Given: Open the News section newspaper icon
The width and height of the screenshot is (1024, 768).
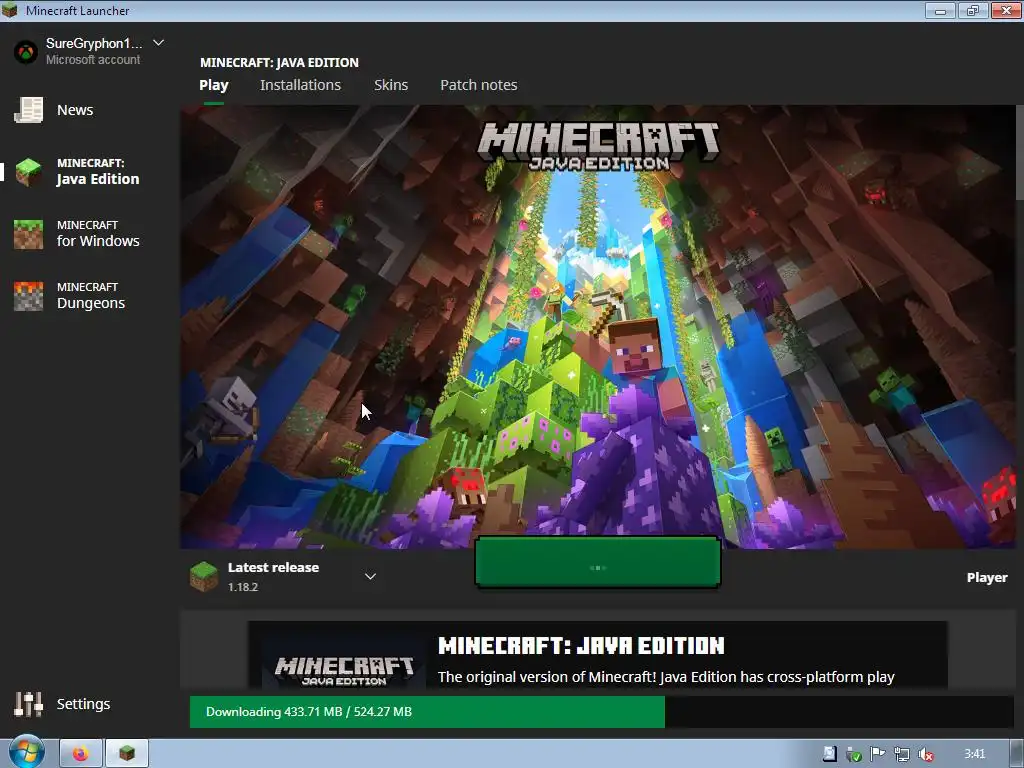Looking at the screenshot, I should tap(29, 110).
